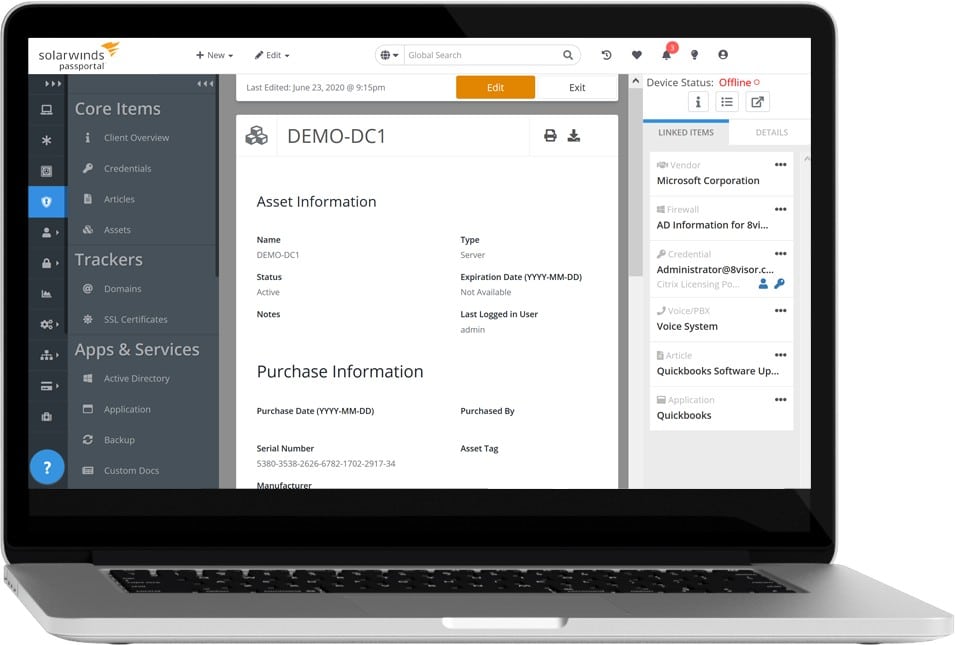955x645 pixels.
Task: Open Microsoft Corporation linked item
Action: click(x=708, y=180)
